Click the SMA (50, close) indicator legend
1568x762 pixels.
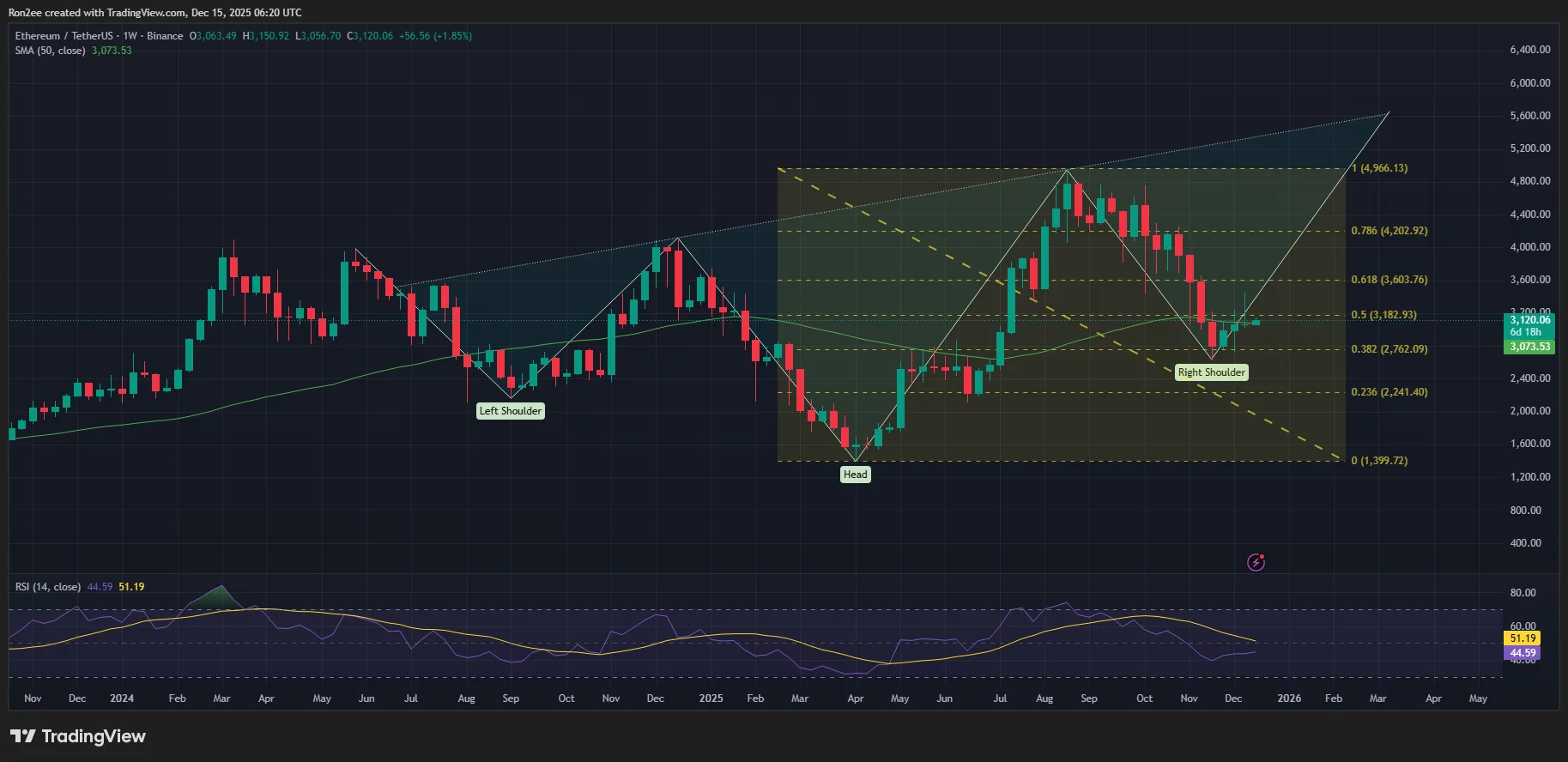[x=50, y=51]
